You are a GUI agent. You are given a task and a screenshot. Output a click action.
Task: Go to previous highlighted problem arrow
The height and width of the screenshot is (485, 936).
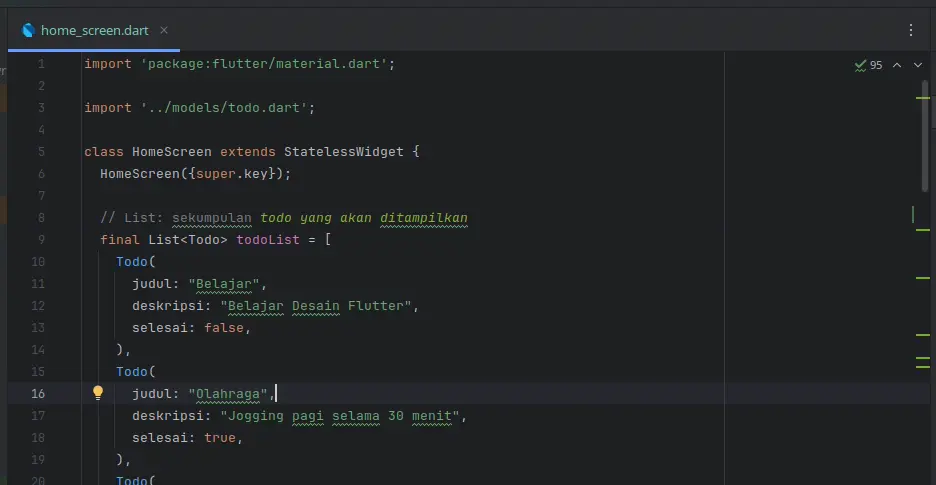click(x=897, y=65)
